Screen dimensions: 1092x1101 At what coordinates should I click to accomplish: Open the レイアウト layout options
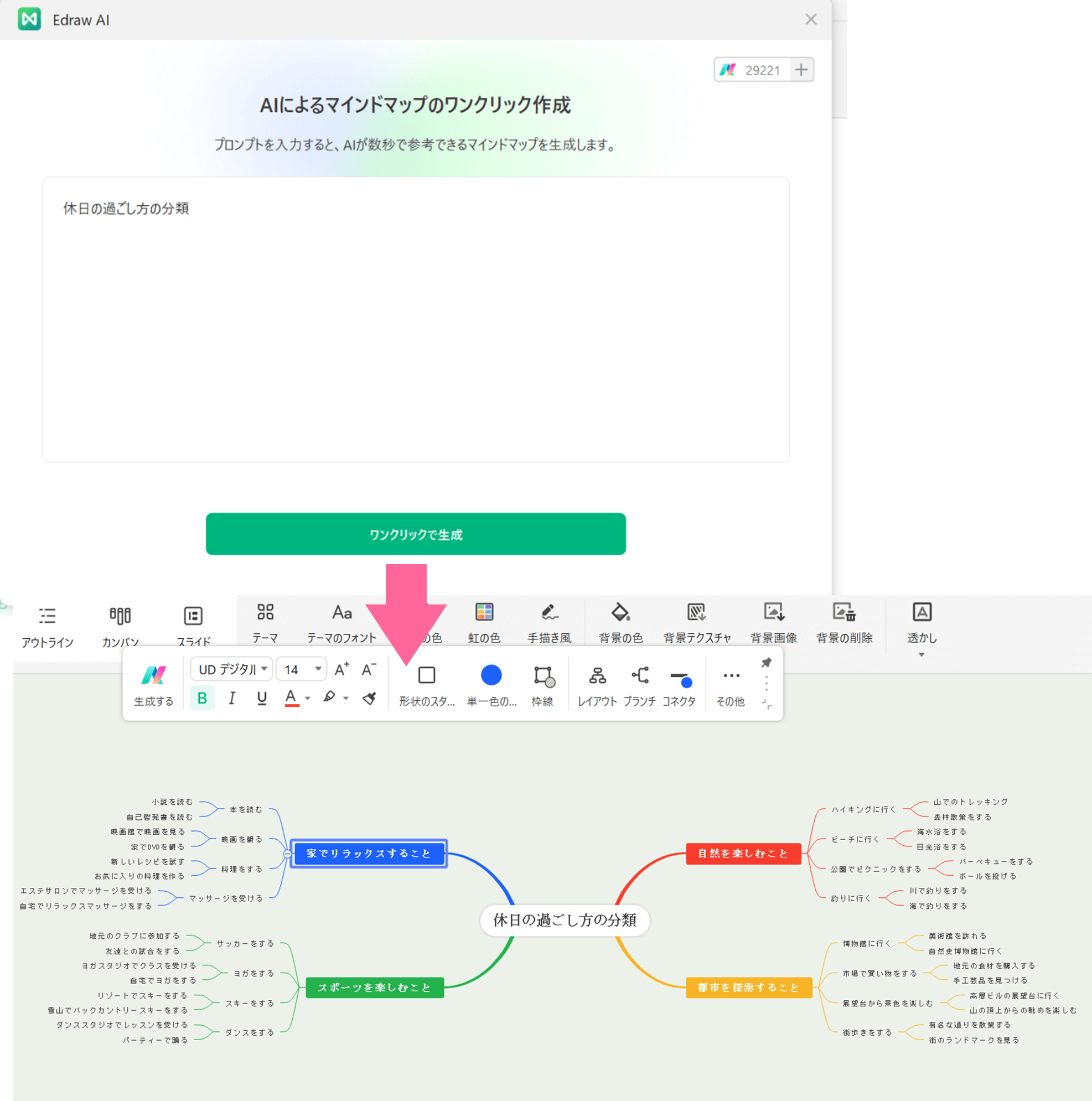(597, 686)
